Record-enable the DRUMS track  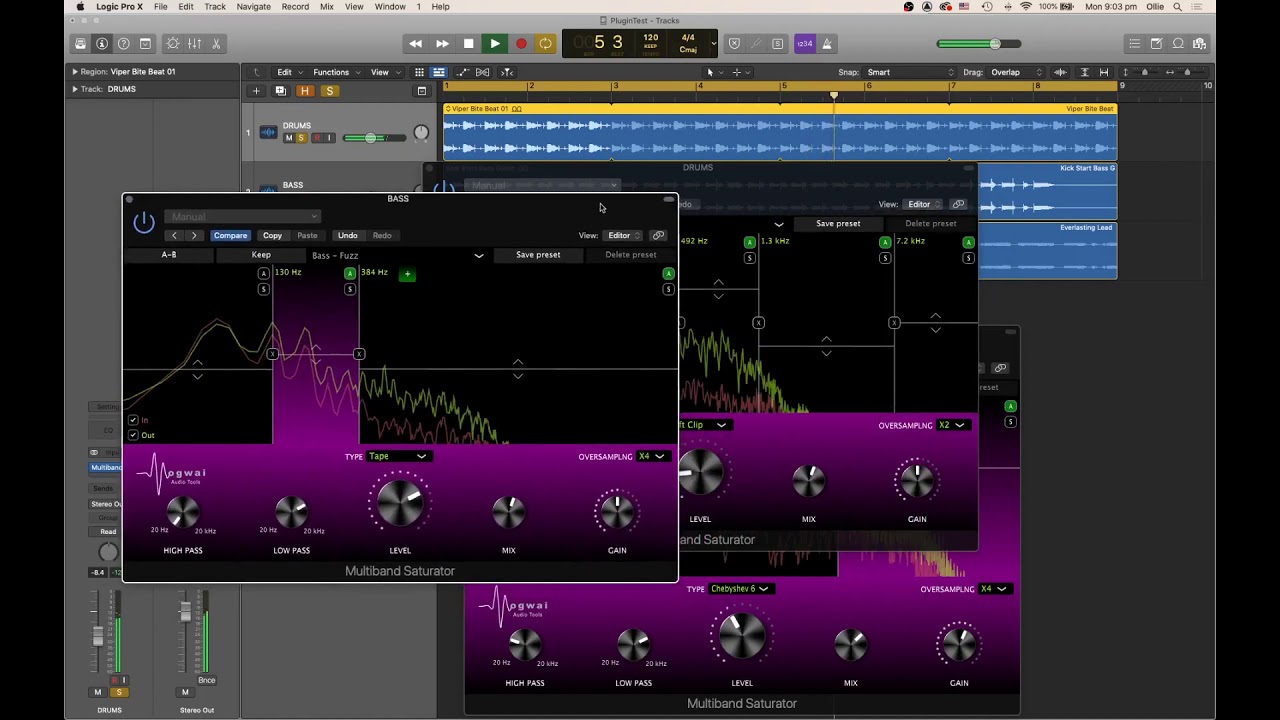pyautogui.click(x=317, y=138)
